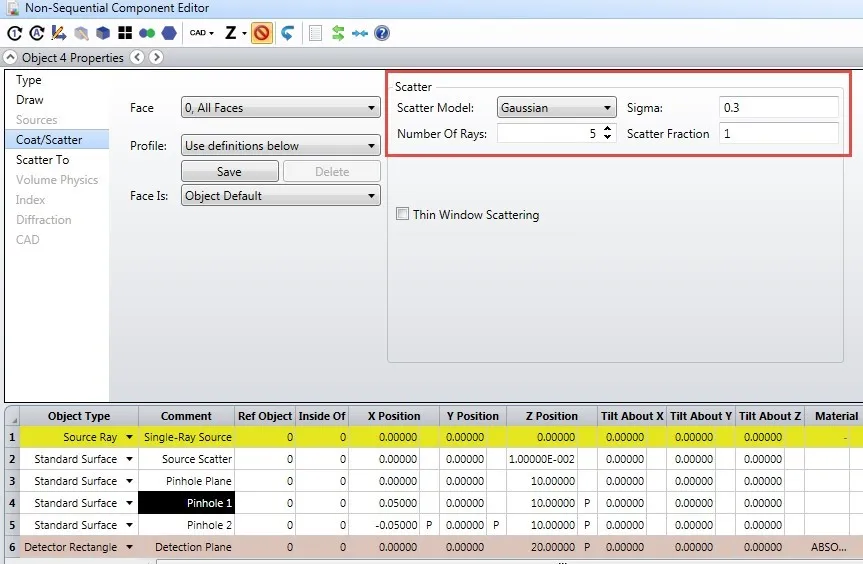
Task: Enable Thin Window Scattering checkbox
Action: pos(402,214)
